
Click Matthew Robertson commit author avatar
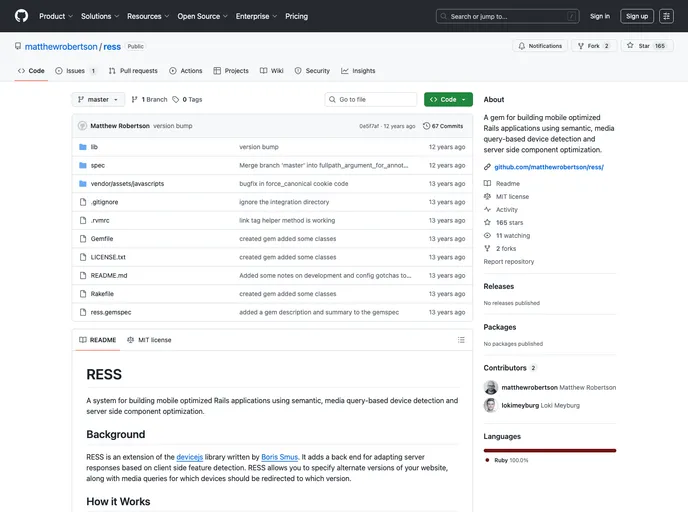[x=82, y=126]
